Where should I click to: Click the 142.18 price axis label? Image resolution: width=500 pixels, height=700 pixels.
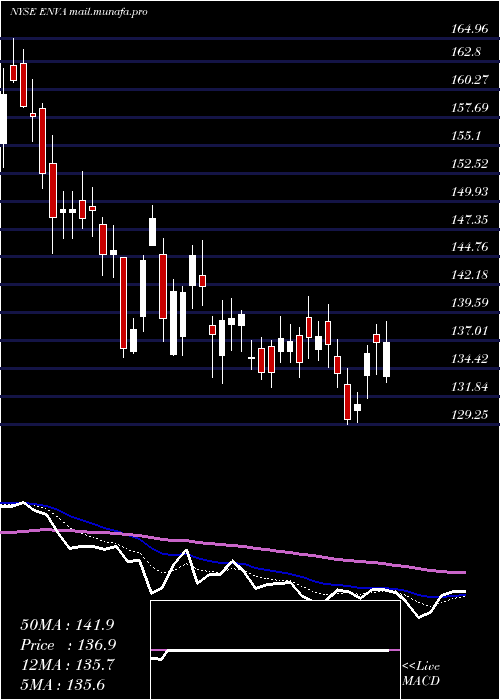[469, 275]
